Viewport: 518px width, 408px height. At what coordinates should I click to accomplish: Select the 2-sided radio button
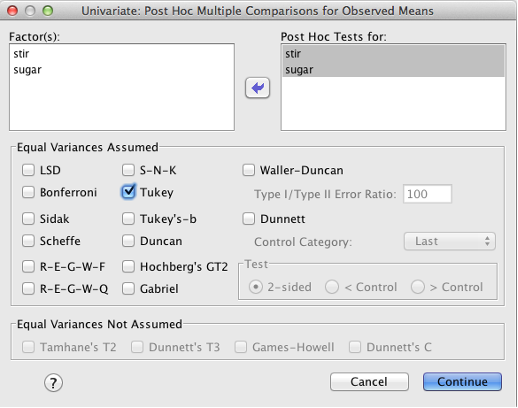[256, 287]
